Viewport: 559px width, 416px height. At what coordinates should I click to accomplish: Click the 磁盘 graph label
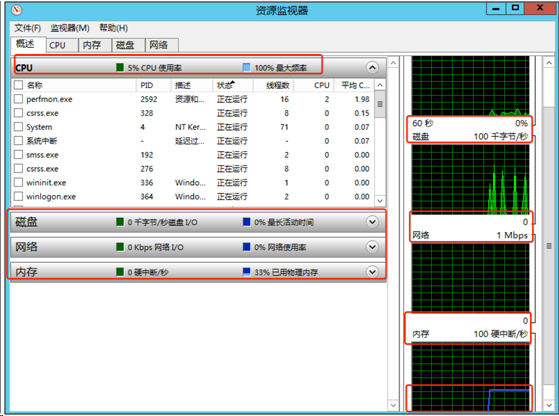(x=421, y=136)
